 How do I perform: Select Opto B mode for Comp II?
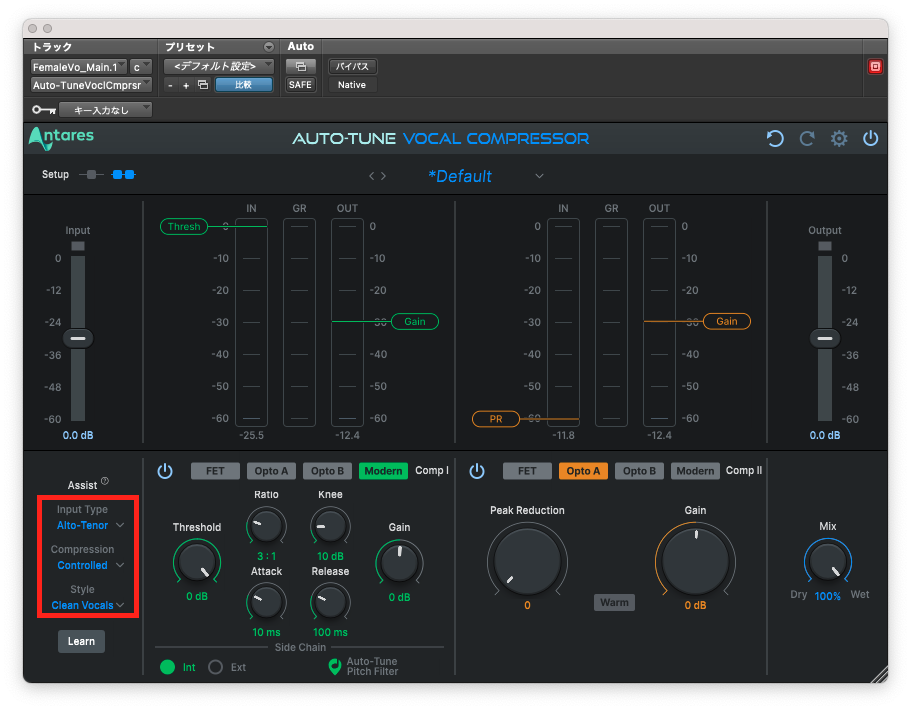[639, 471]
